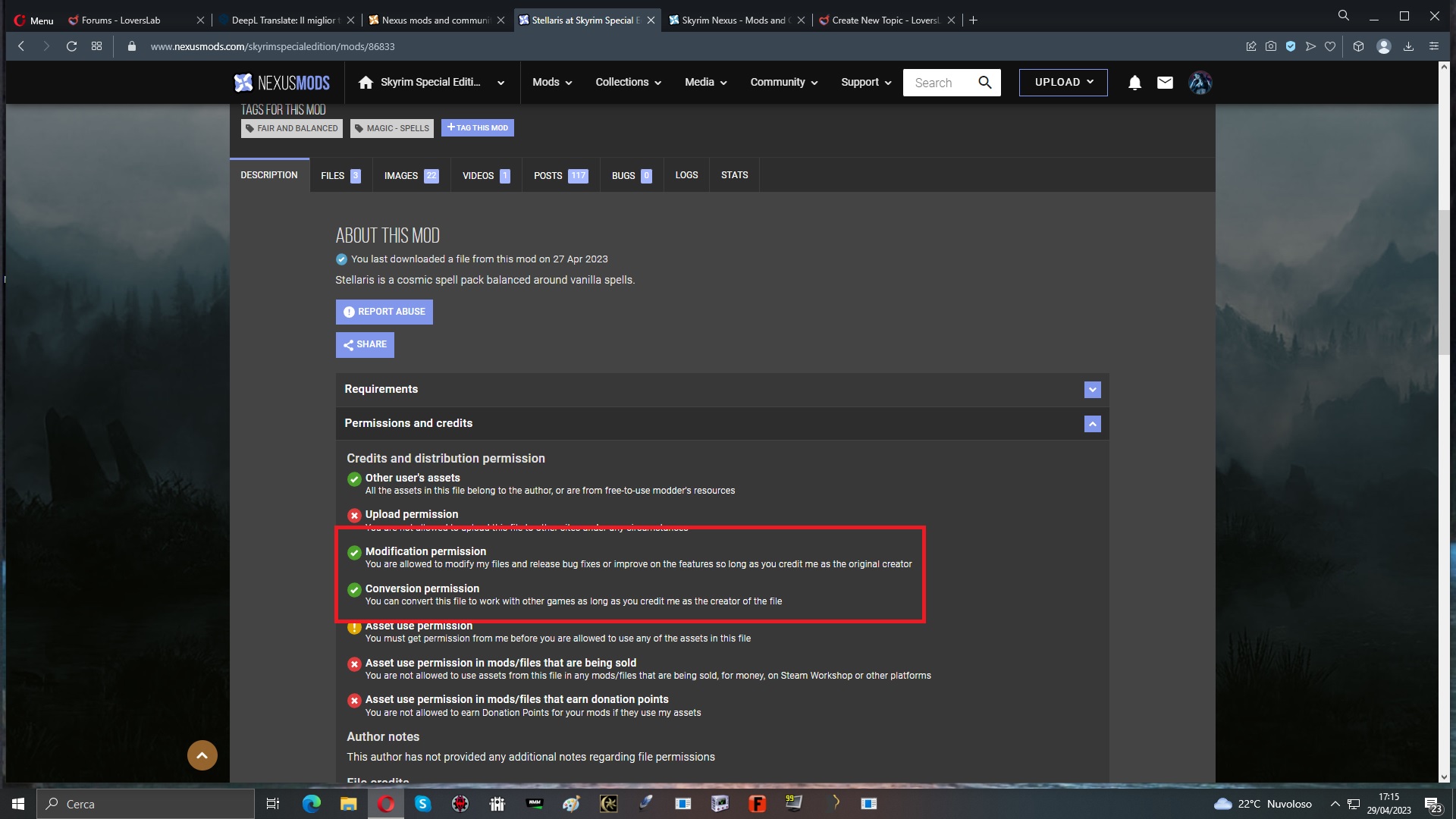
Task: Switch to the Images tab
Action: tap(411, 176)
